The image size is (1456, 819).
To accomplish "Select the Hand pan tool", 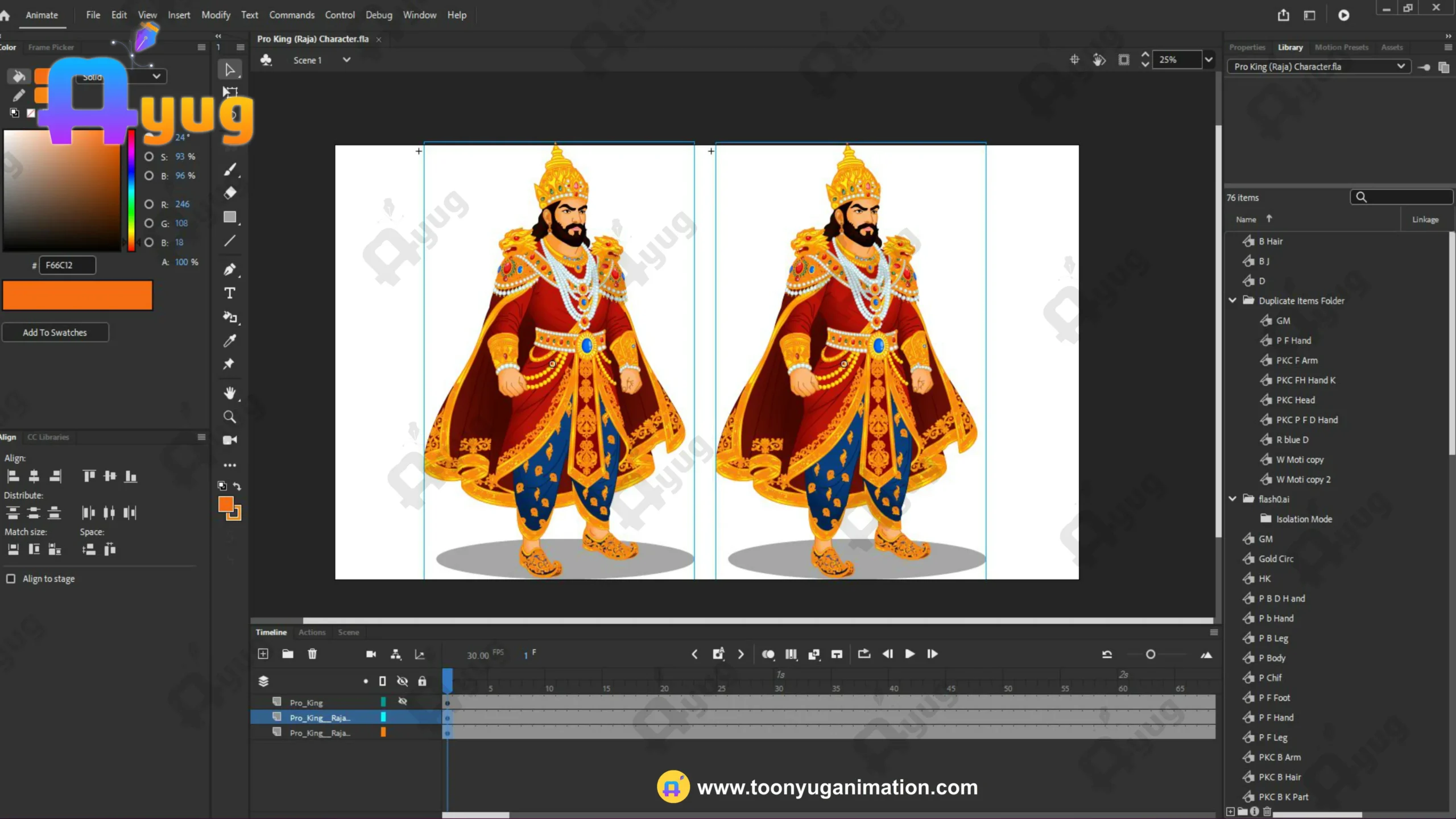I will (x=230, y=393).
